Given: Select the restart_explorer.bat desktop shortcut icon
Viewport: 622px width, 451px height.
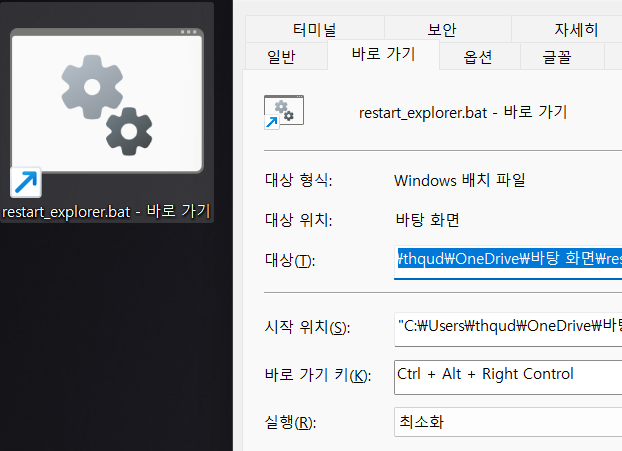Looking at the screenshot, I should click(106, 102).
